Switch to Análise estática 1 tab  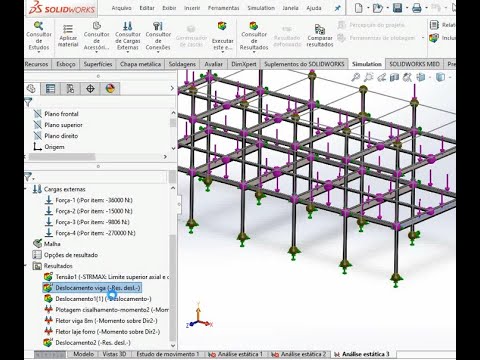coord(236,354)
